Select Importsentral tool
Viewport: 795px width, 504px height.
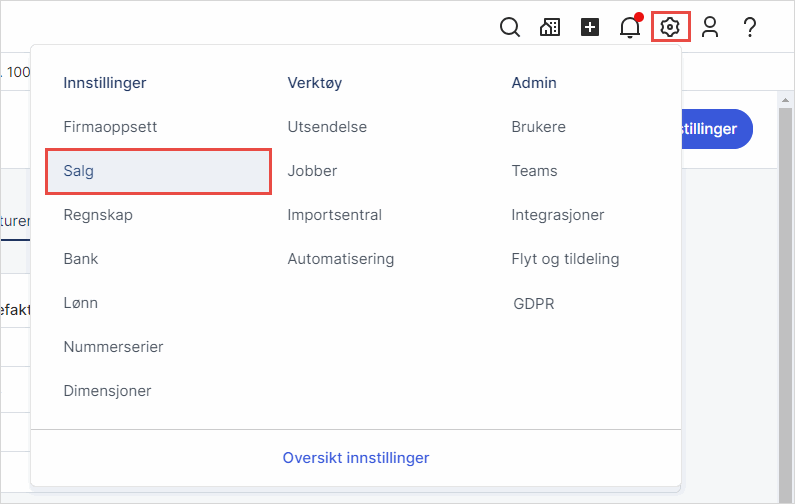point(334,215)
